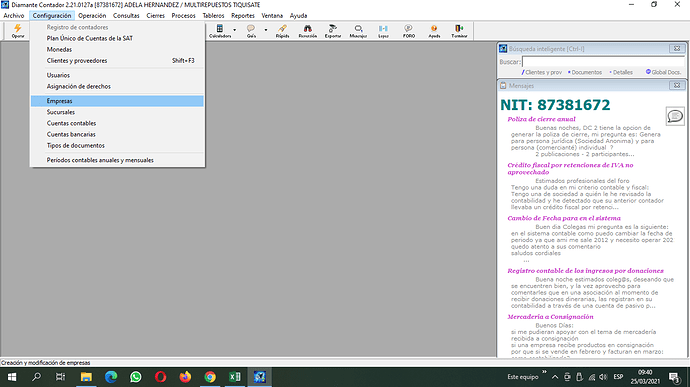Select the Global Docs. search option
This screenshot has height=387, width=690.
[x=664, y=72]
